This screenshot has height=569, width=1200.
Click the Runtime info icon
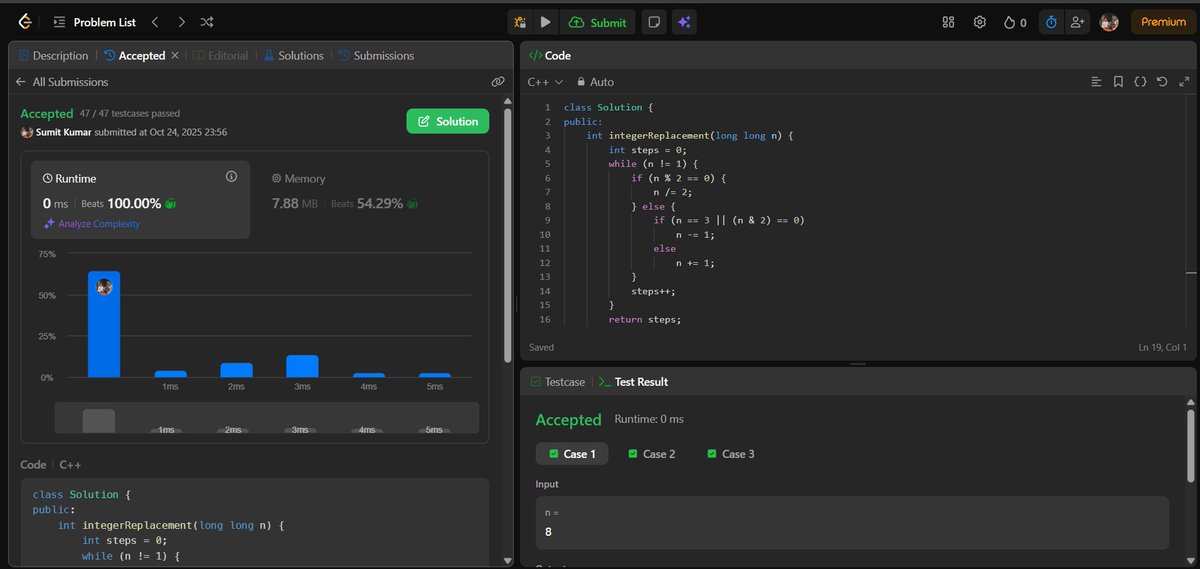[x=231, y=177]
